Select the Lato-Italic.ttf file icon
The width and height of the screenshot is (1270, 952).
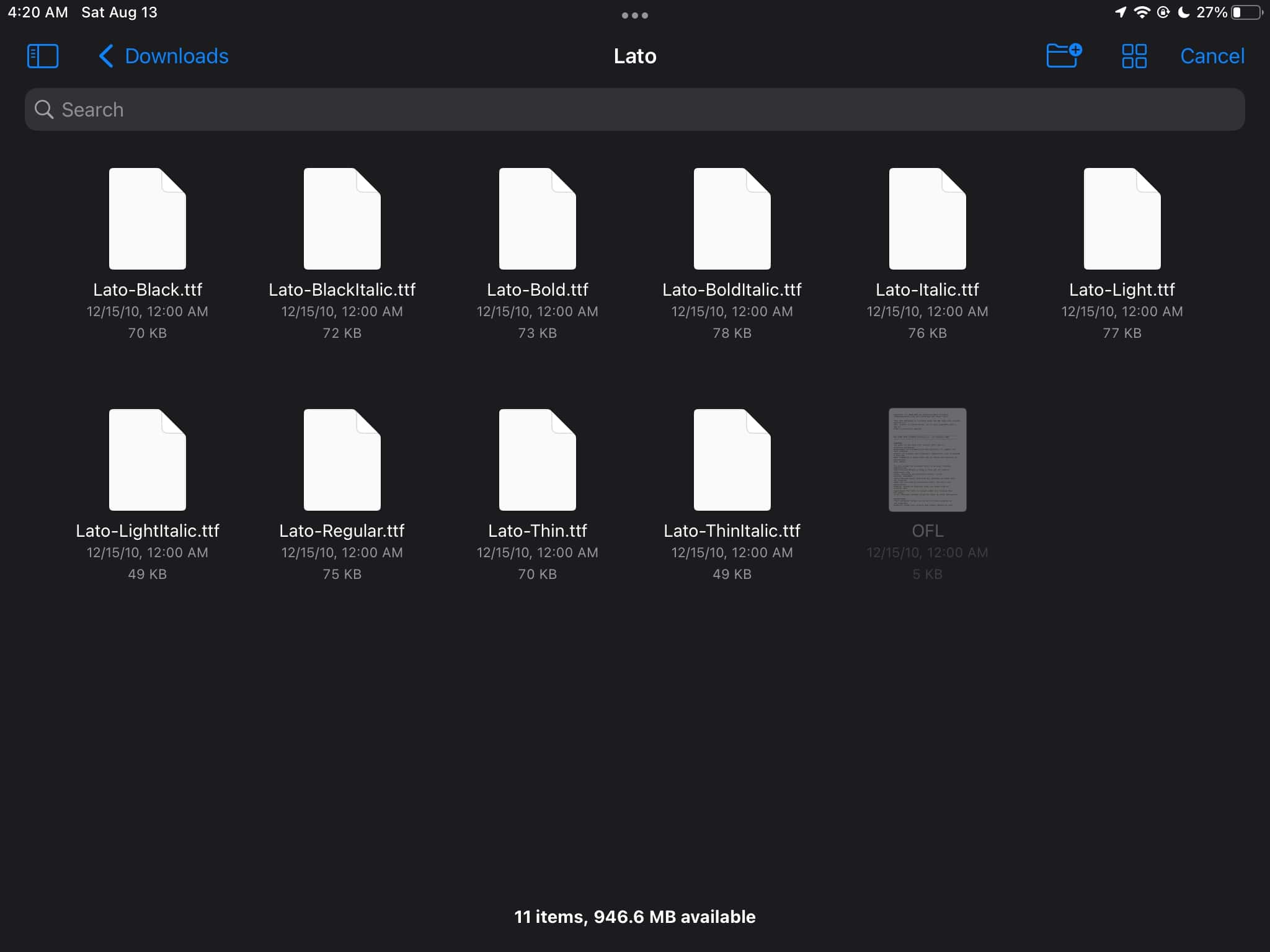(926, 218)
